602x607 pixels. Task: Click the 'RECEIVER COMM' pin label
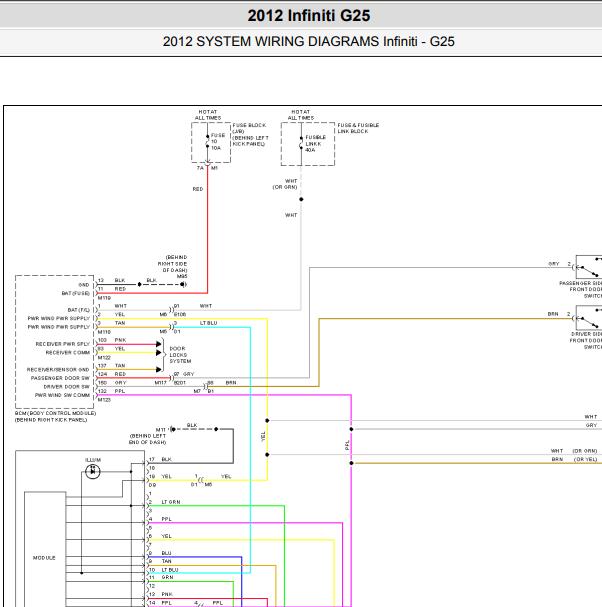(68, 352)
